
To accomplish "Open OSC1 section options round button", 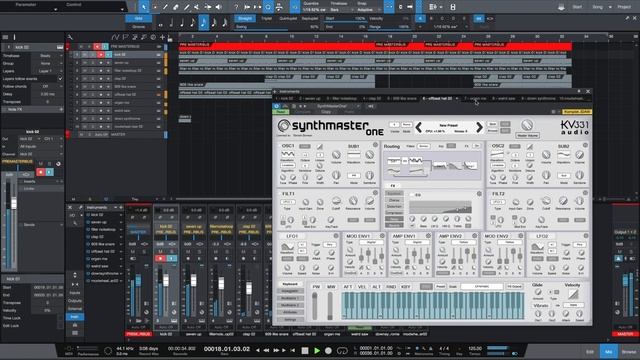I will click(x=375, y=145).
